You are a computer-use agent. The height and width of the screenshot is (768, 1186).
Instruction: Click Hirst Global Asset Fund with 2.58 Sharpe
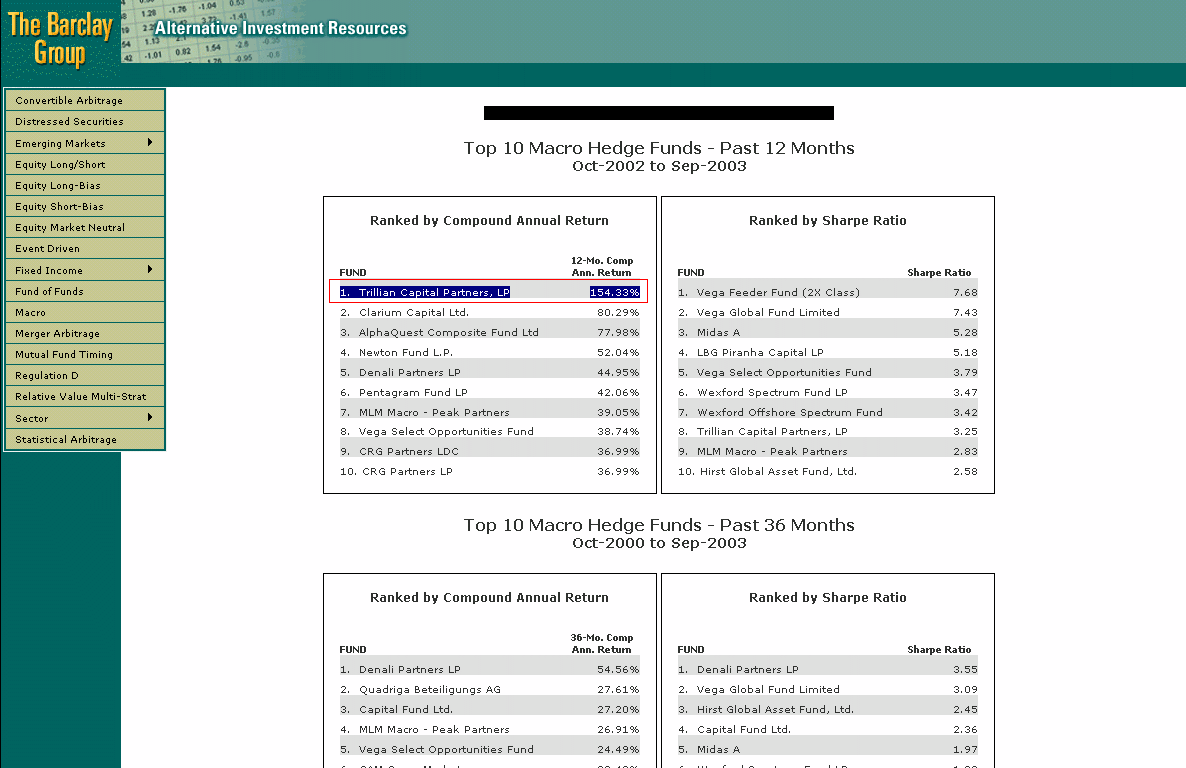coord(827,471)
